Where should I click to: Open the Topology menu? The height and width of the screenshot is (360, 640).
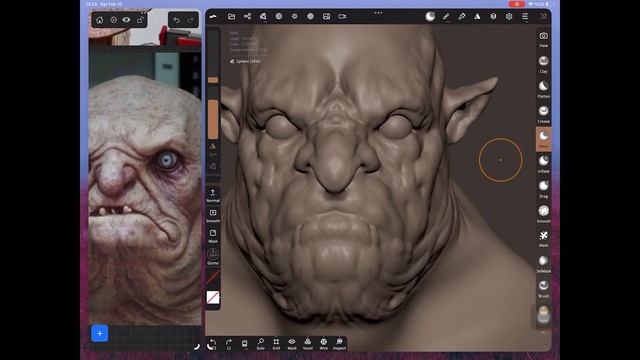tap(263, 16)
